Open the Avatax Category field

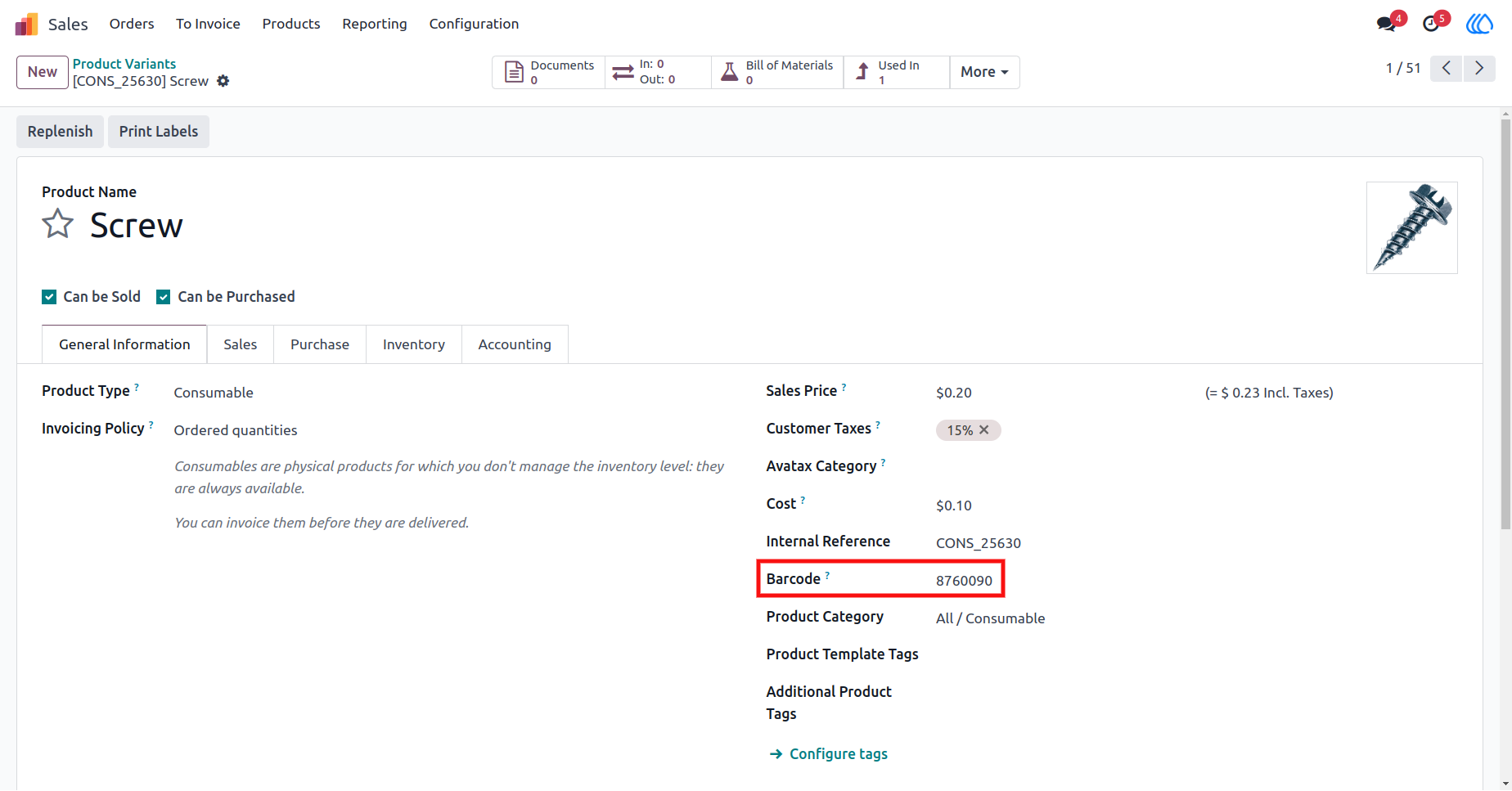point(1196,466)
